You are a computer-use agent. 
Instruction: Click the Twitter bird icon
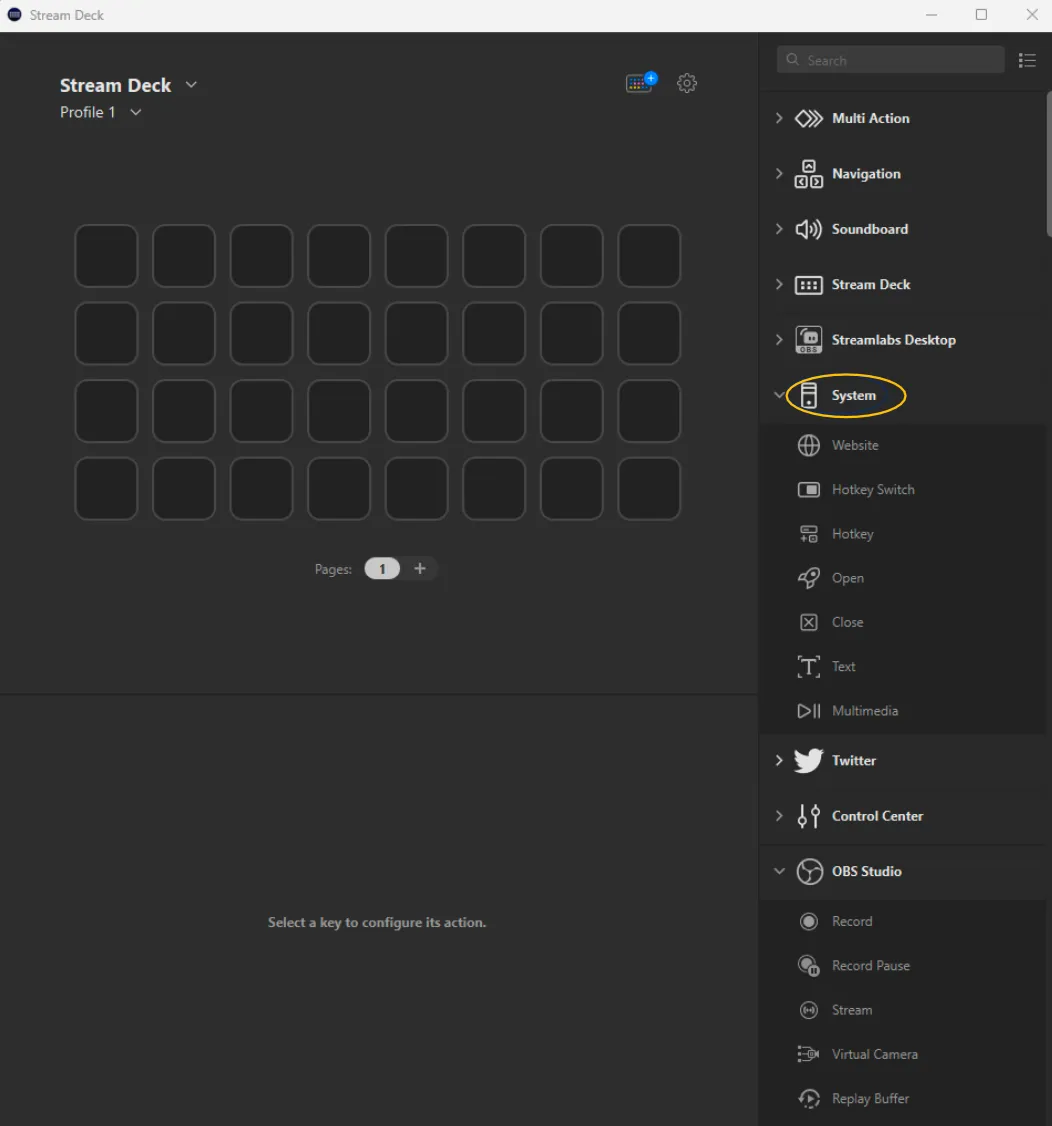click(x=809, y=760)
